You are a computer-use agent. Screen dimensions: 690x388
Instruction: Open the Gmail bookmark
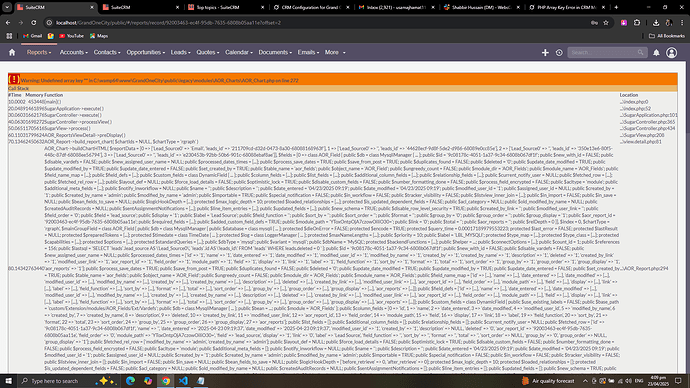click(x=33, y=36)
